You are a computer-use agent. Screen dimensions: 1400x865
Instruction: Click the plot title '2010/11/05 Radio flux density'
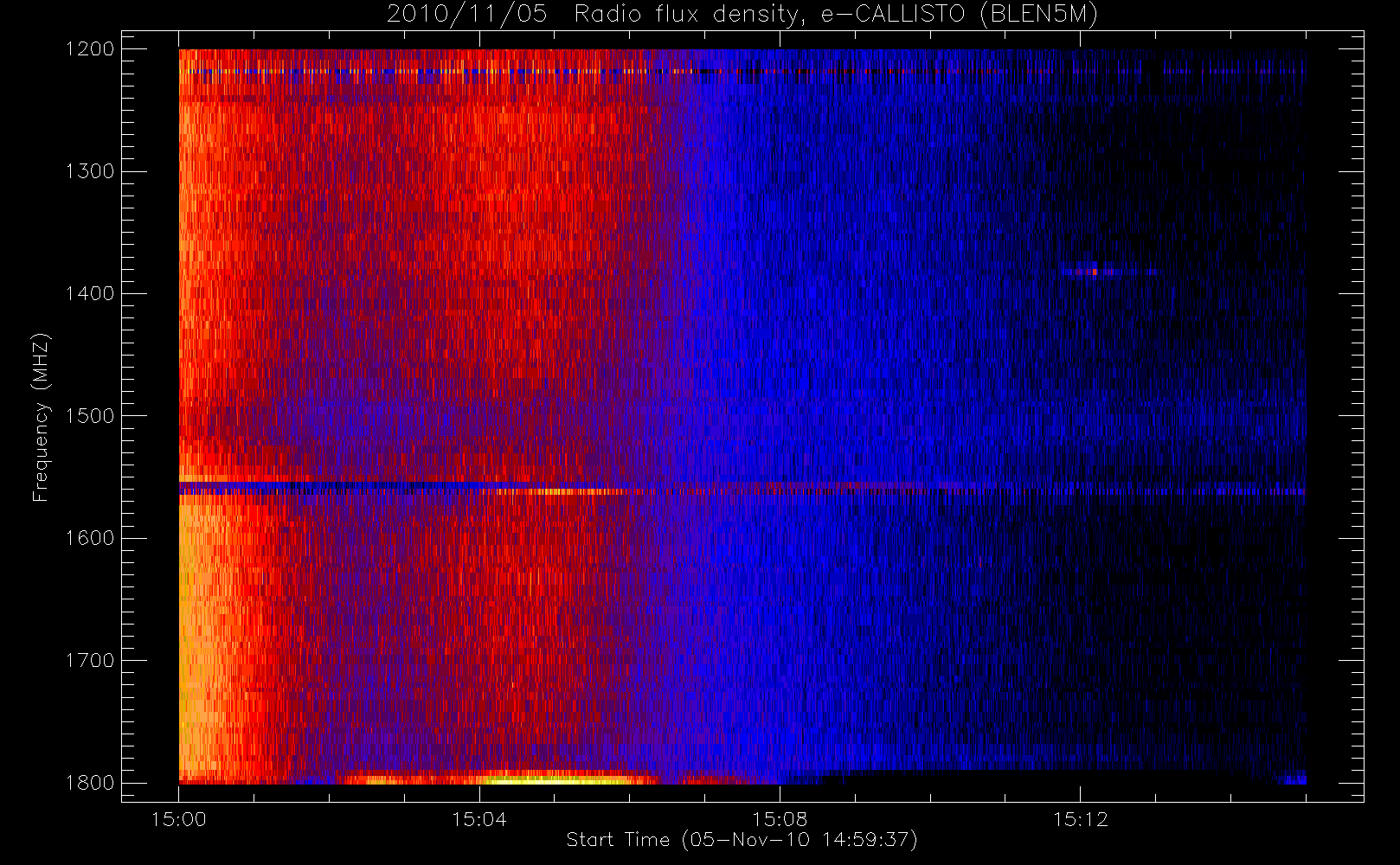[742, 14]
